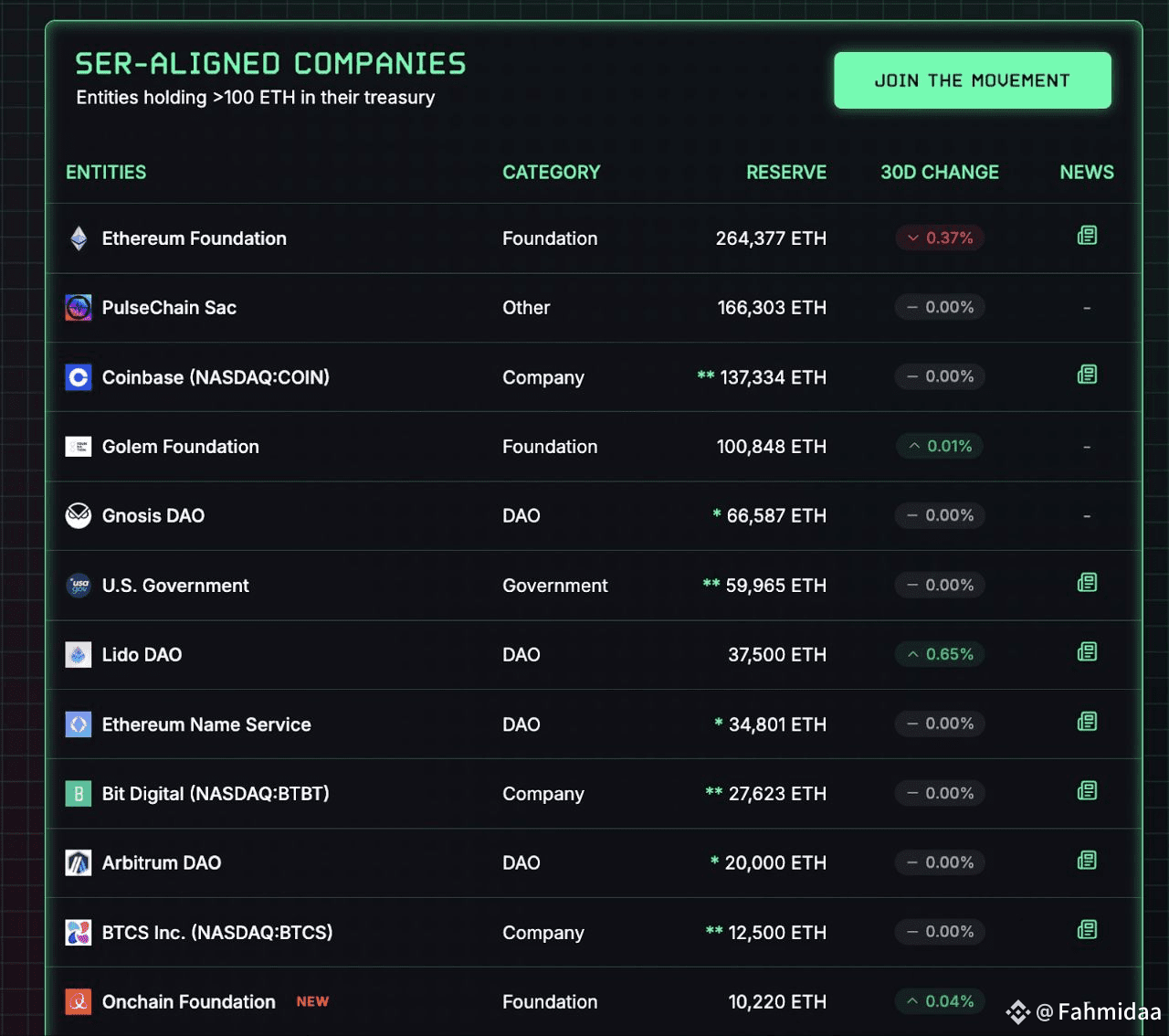This screenshot has height=1036, width=1169.
Task: Open Coinbase news icon
Action: coord(1087,375)
